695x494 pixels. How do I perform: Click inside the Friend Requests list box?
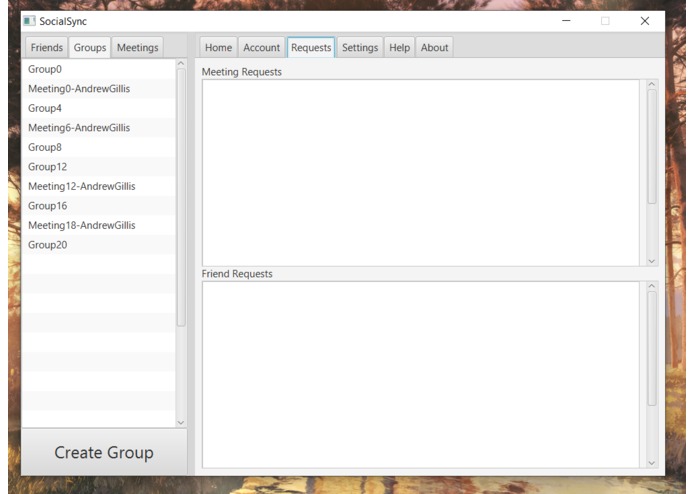[x=421, y=375]
